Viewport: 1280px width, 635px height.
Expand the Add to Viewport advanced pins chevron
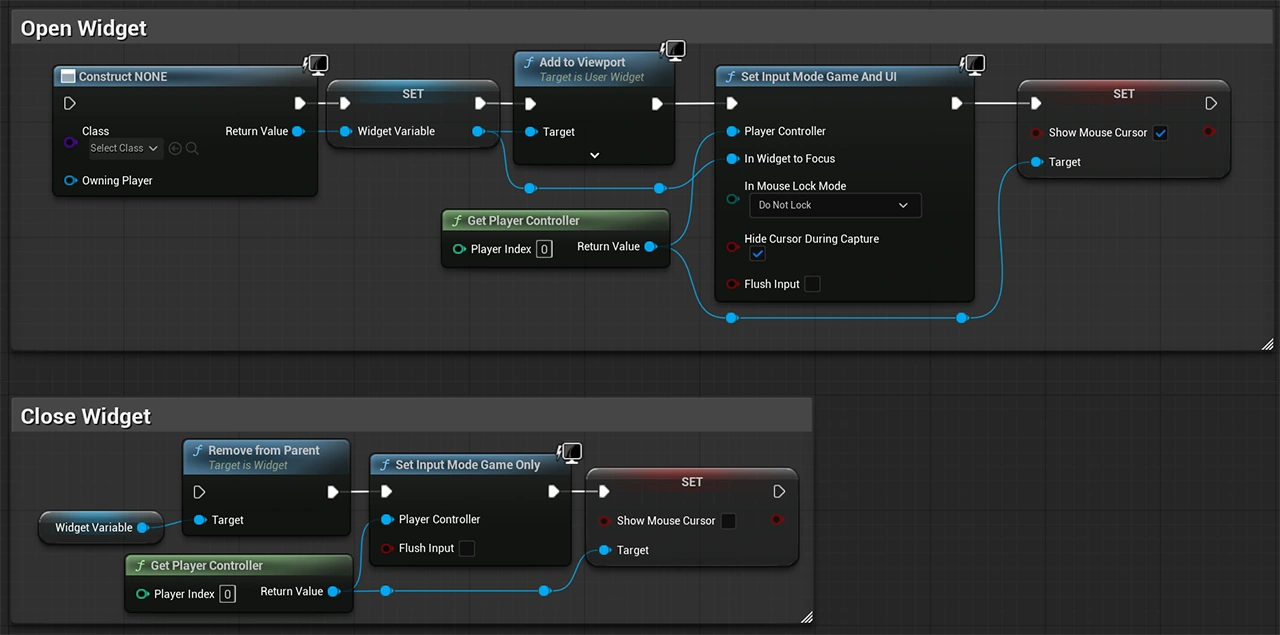[x=594, y=155]
